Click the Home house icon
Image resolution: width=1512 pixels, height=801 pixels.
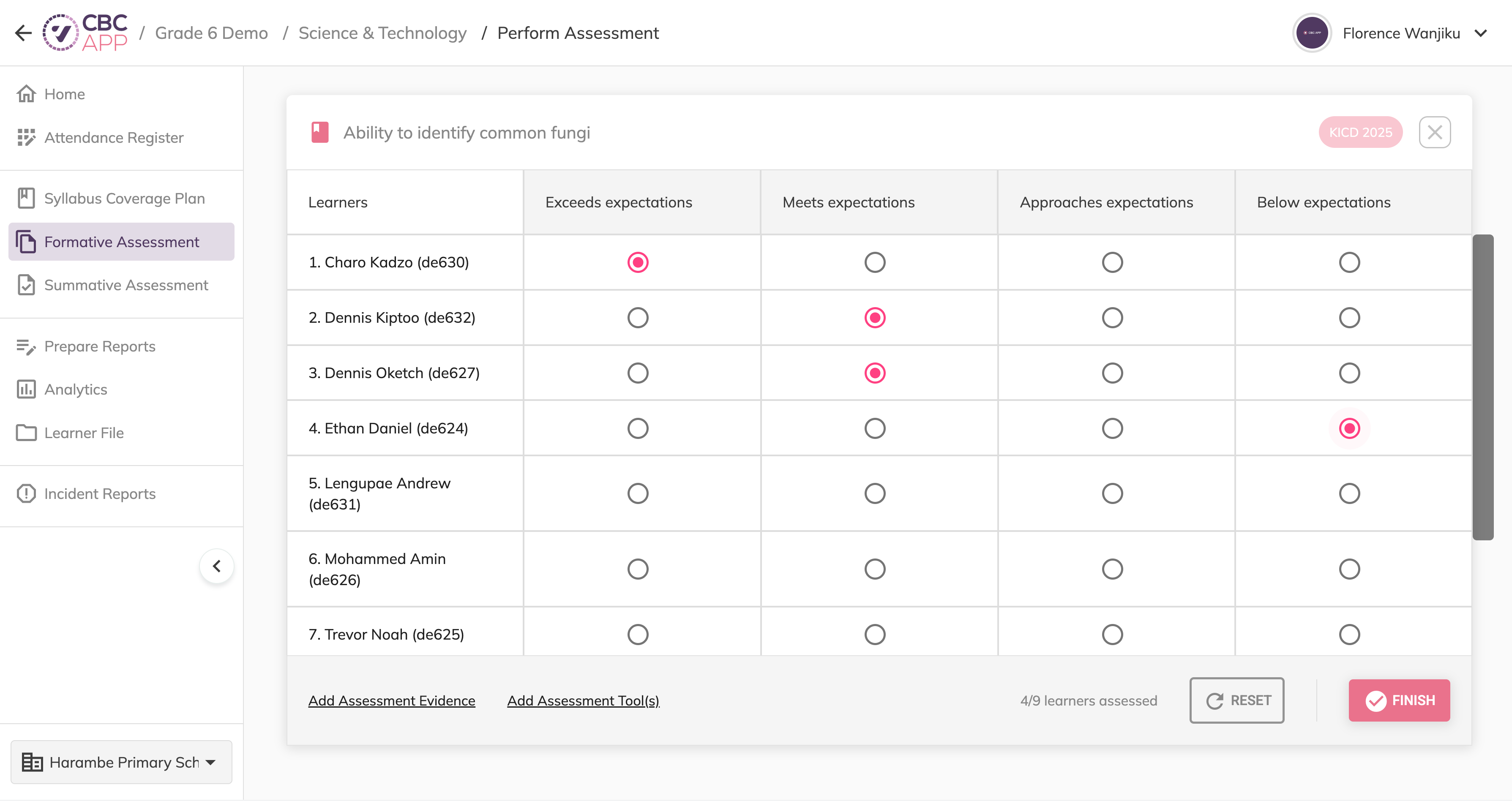27,94
